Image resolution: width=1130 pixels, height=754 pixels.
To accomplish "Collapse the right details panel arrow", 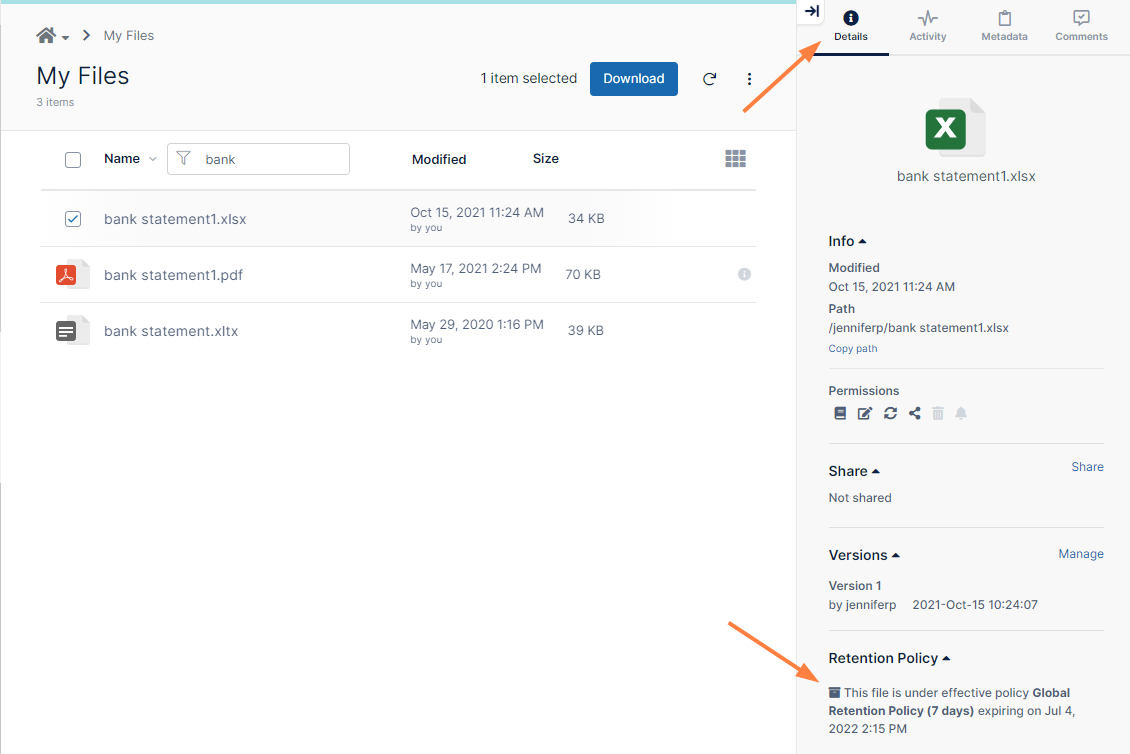I will point(812,12).
